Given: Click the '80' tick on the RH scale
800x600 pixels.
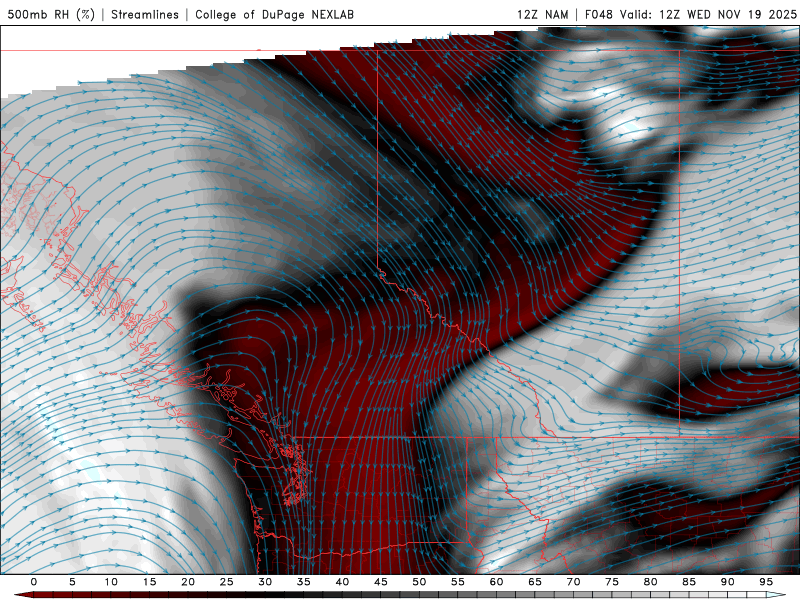Looking at the screenshot, I should [650, 582].
